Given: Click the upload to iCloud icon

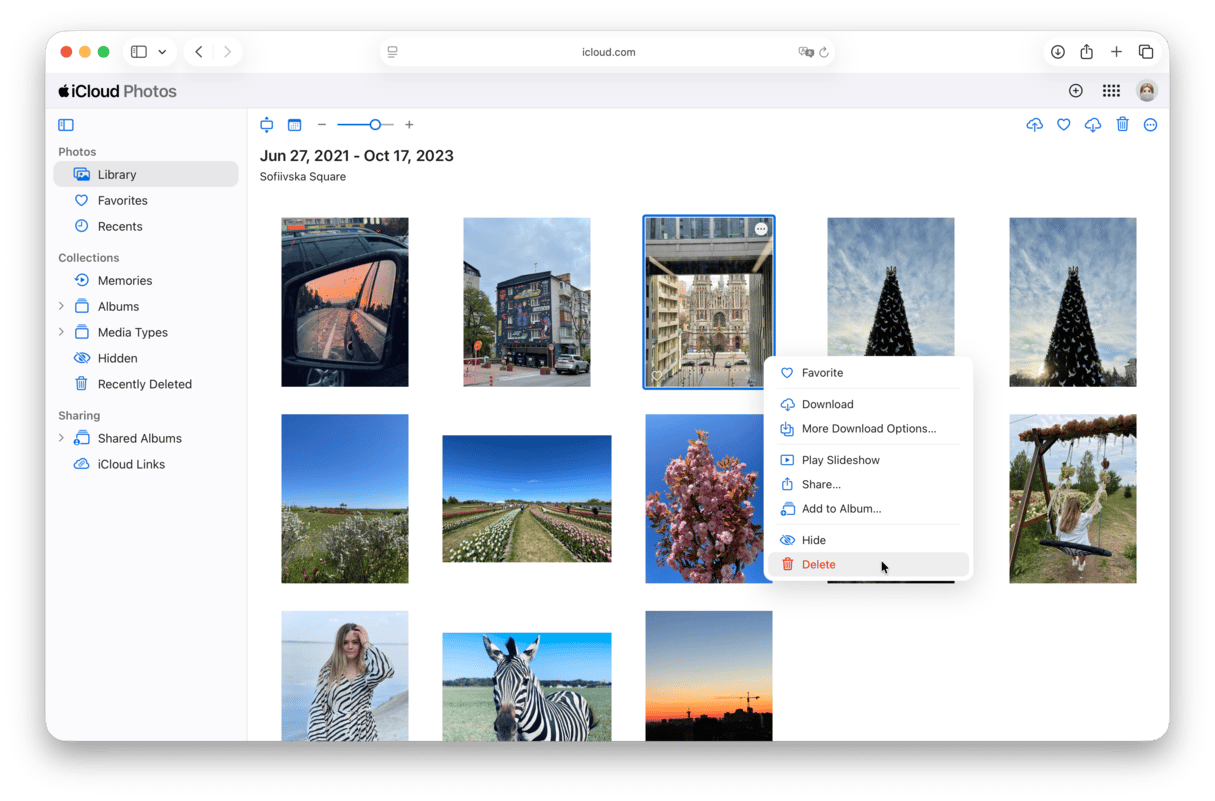Looking at the screenshot, I should [1034, 125].
